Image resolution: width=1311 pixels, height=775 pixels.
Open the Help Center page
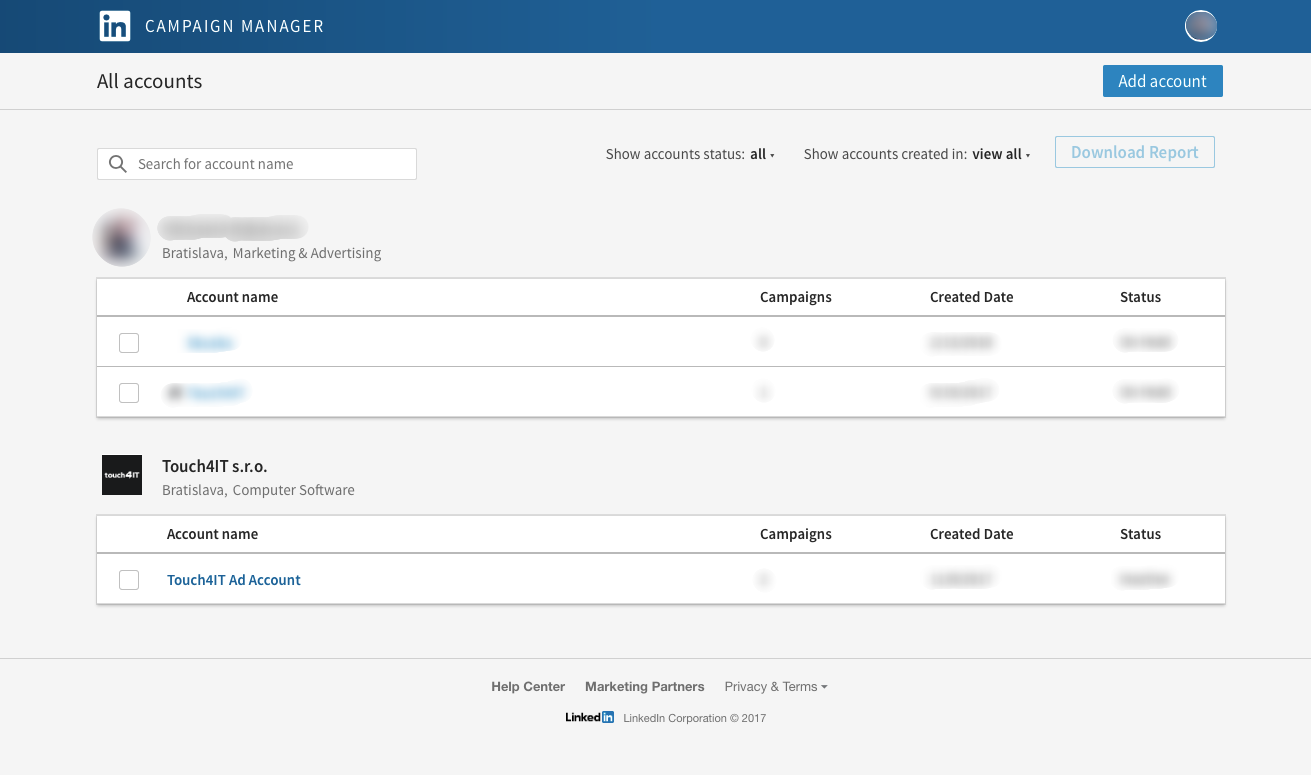coord(528,686)
